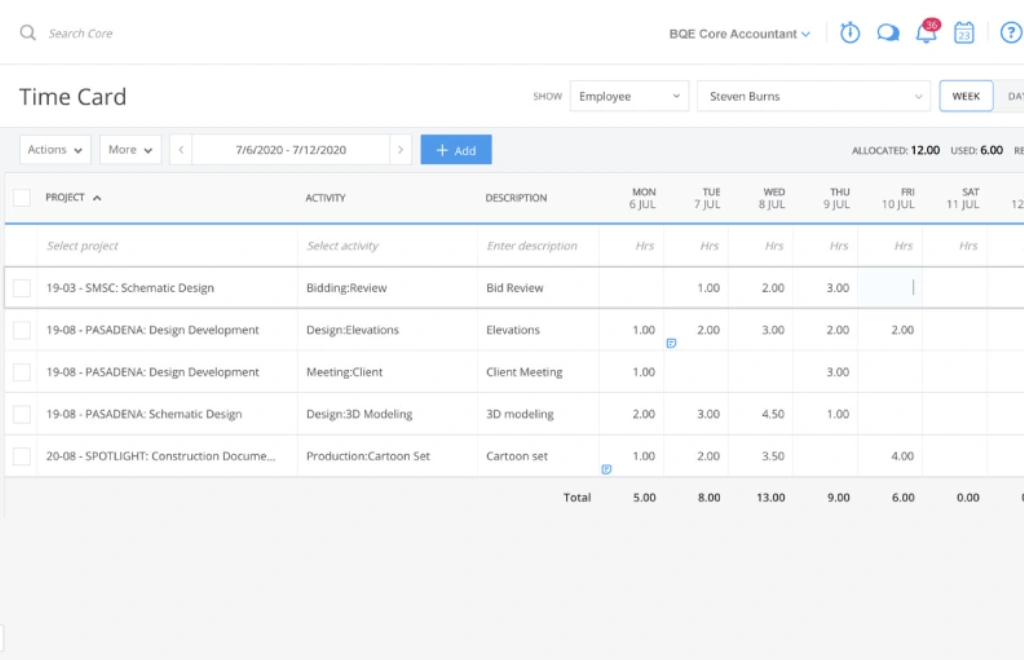The width and height of the screenshot is (1024, 660).
Task: Open notifications bell with 36 badge
Action: pos(926,33)
